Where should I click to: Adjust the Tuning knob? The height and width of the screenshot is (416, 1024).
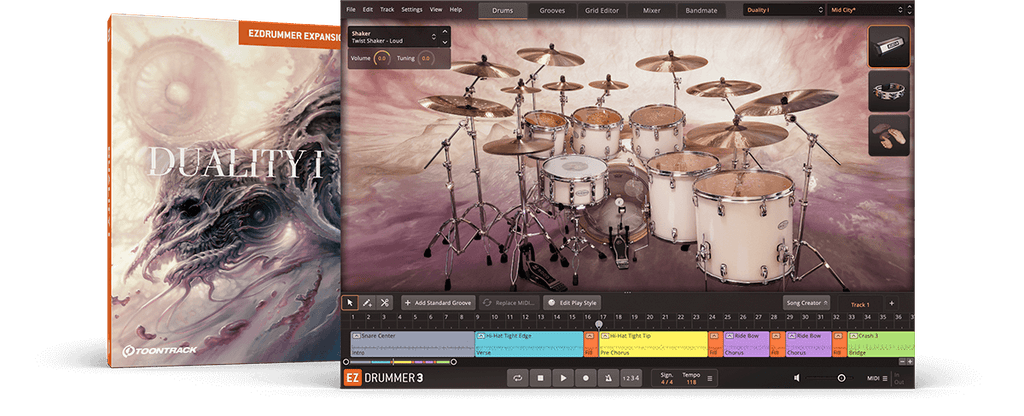pyautogui.click(x=425, y=58)
